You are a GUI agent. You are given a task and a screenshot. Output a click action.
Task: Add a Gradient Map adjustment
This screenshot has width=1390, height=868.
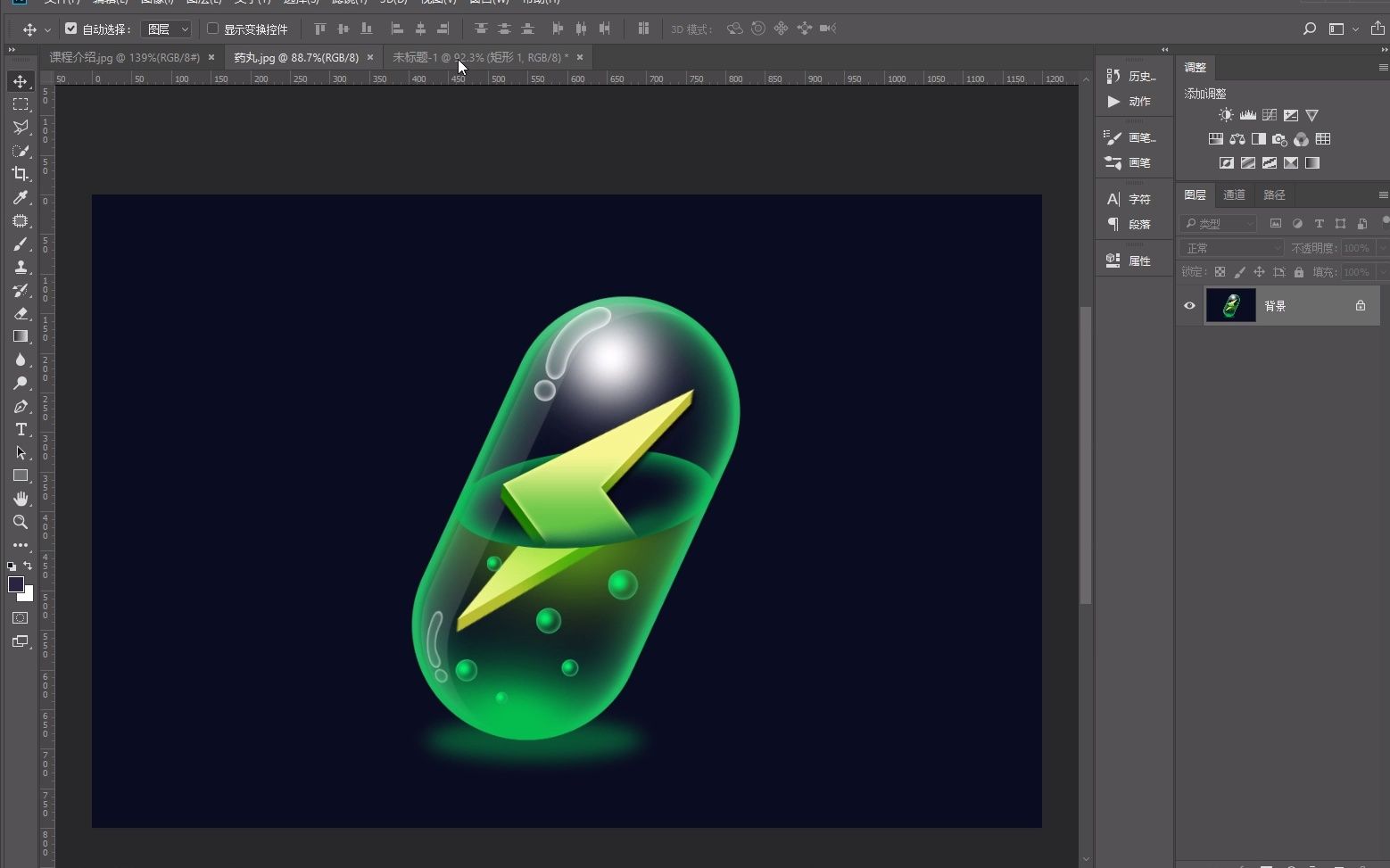click(1311, 163)
